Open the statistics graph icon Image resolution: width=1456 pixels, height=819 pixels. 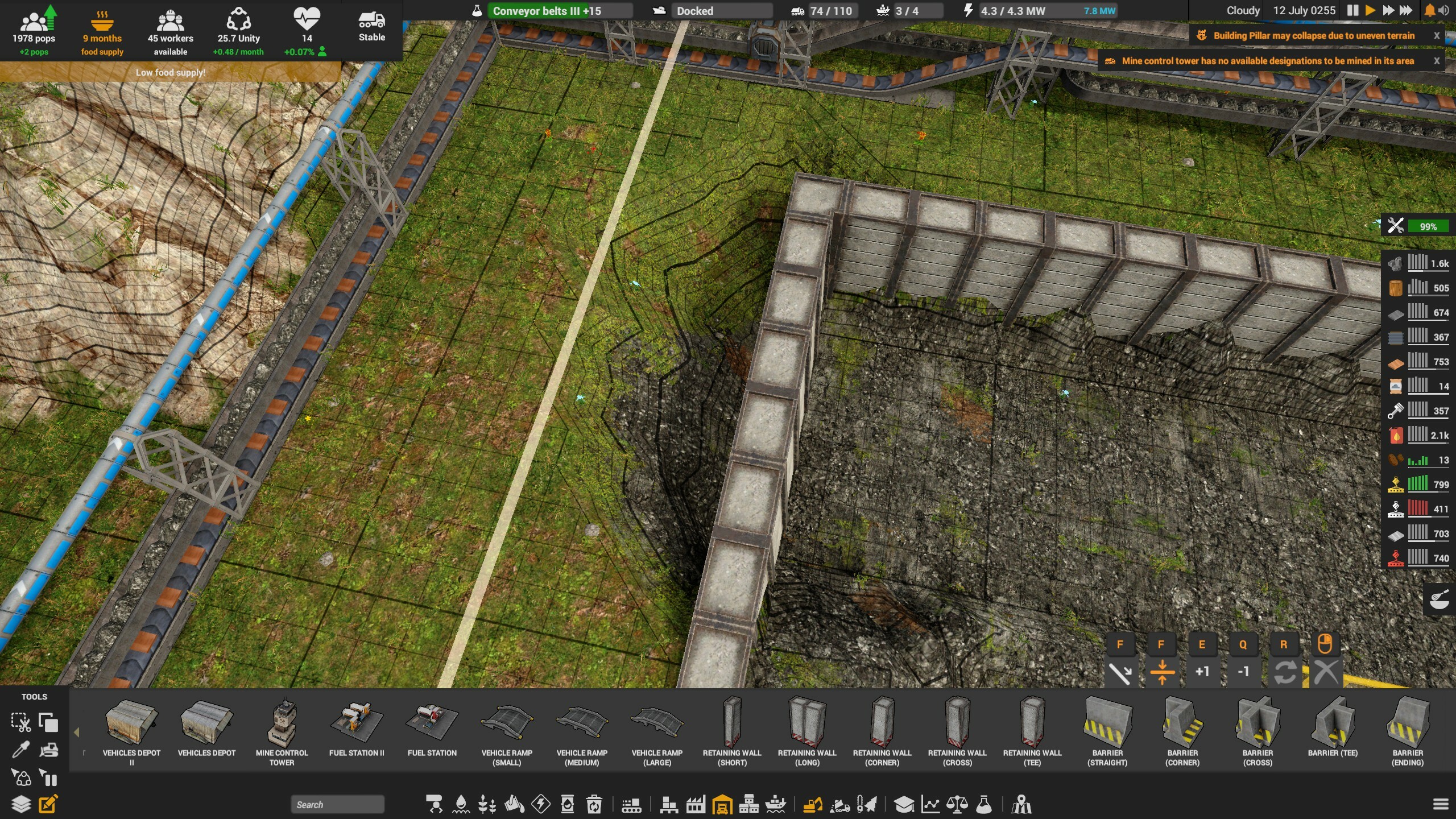[930, 804]
